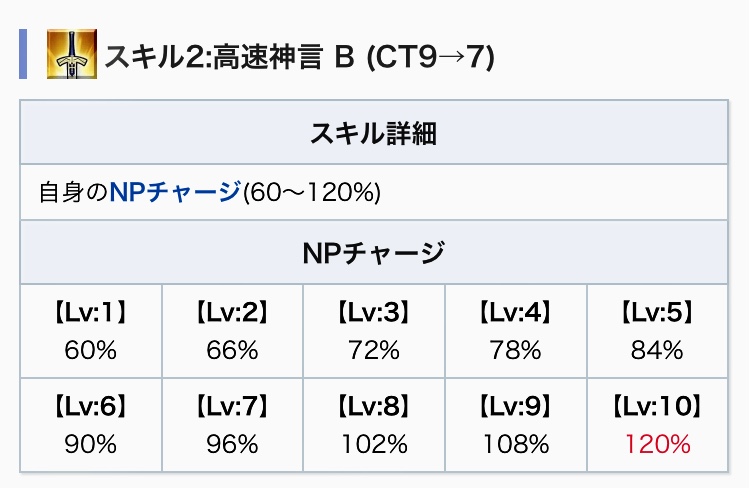The height and width of the screenshot is (488, 749).
Task: Click the 102% value under Lv:8
Action: pyautogui.click(x=374, y=442)
